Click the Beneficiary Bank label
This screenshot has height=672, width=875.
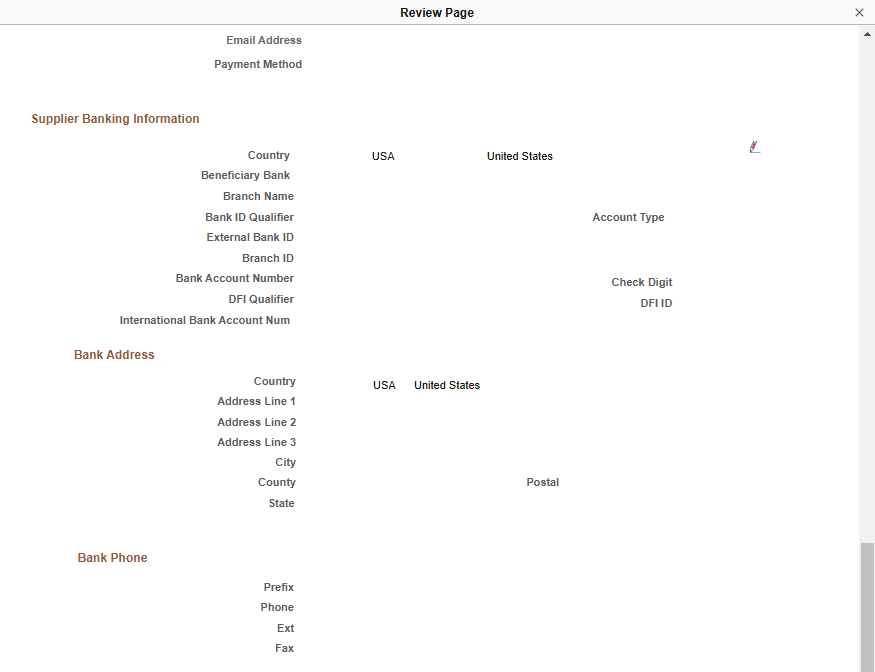tap(245, 175)
